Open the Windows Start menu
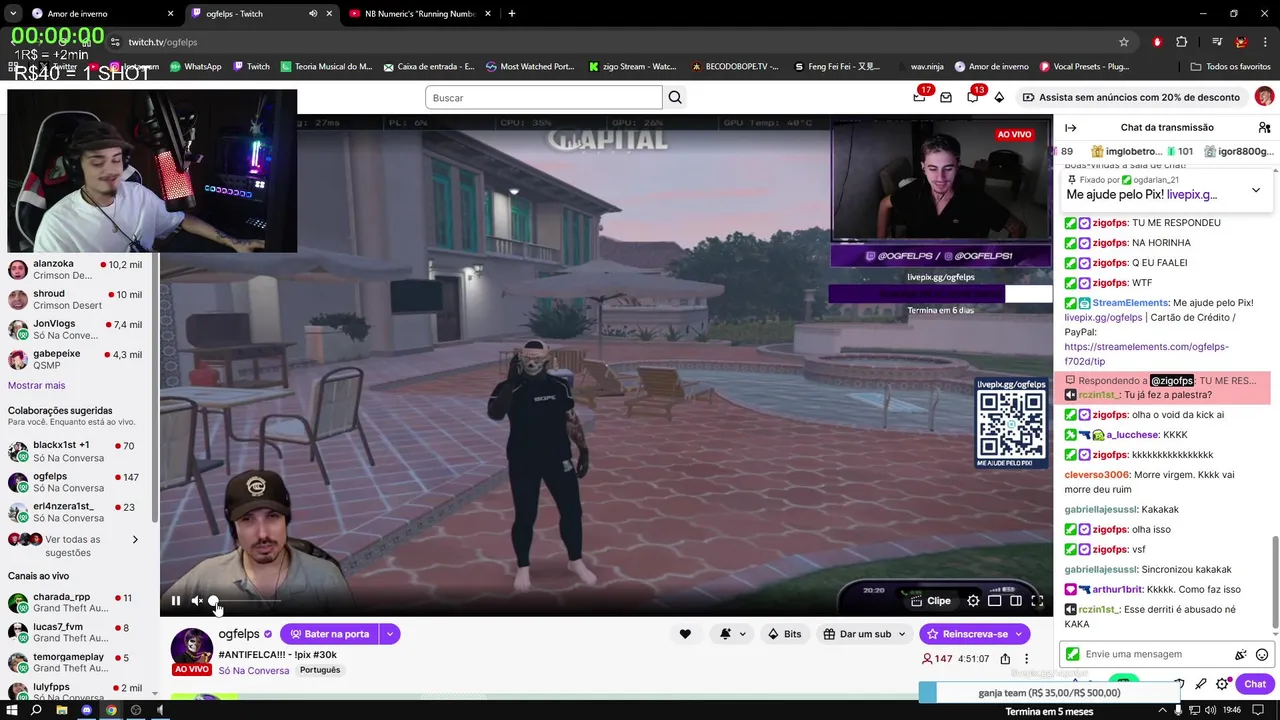This screenshot has width=1280, height=720. point(12,710)
